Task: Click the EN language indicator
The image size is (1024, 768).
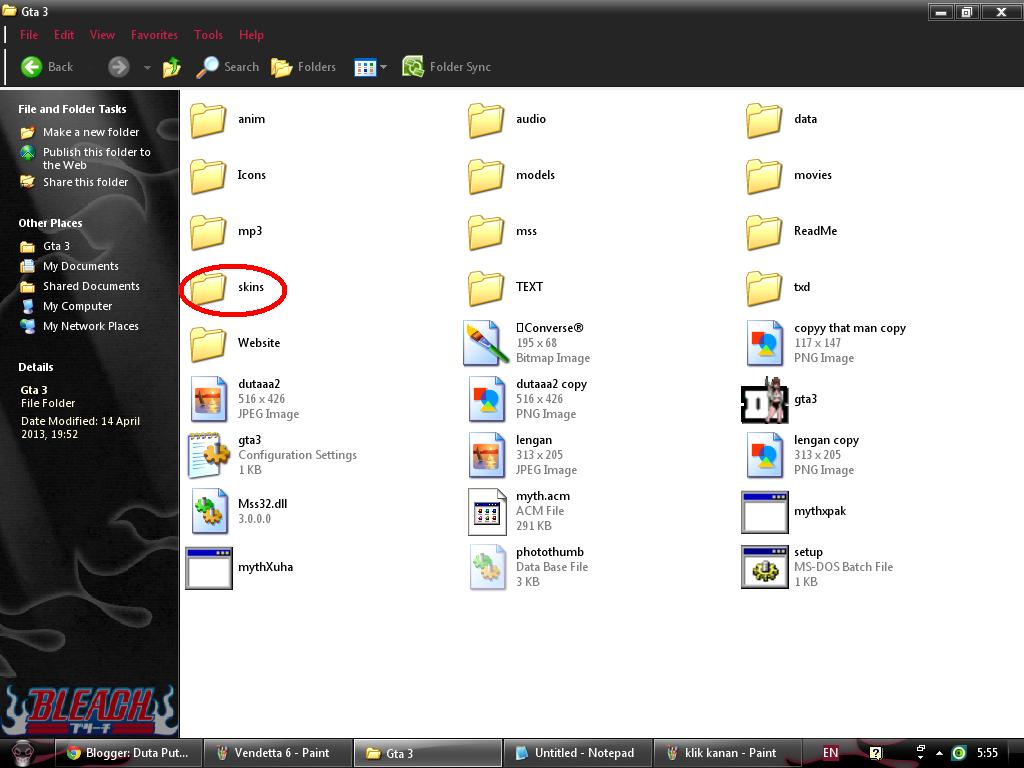Action: tap(830, 753)
